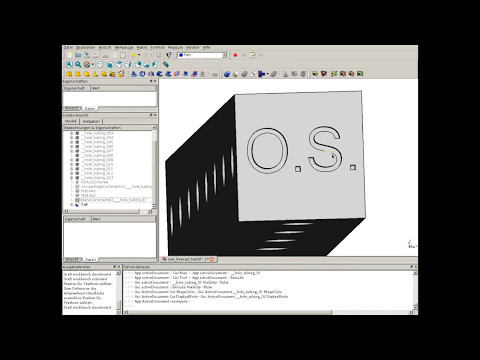Open draw style dropdown arrow
The height and width of the screenshot is (360, 480).
(92, 64)
